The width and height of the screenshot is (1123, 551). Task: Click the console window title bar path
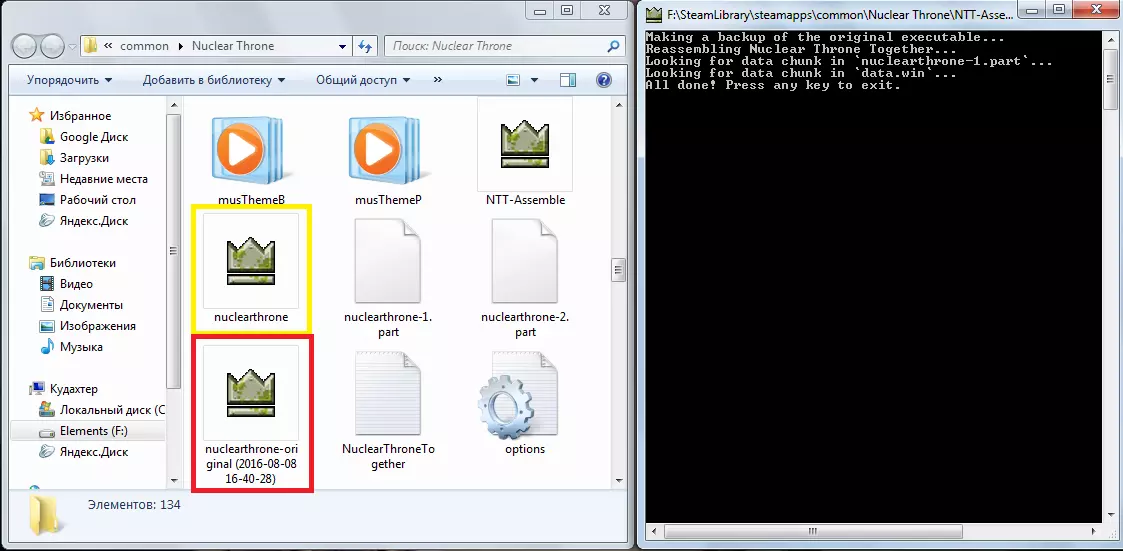(x=841, y=13)
